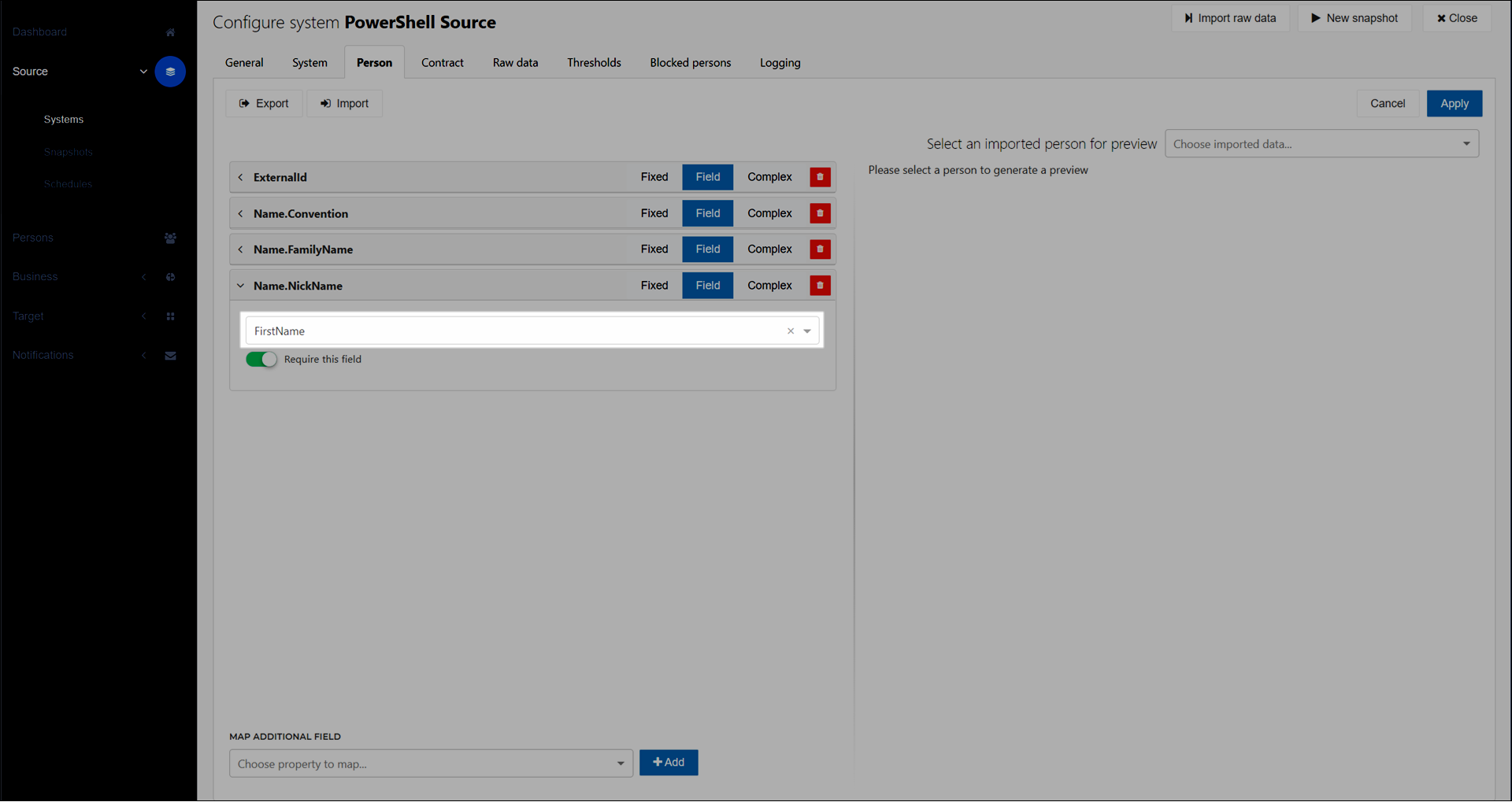Click the Apply button
The width and height of the screenshot is (1512, 802).
click(1455, 104)
